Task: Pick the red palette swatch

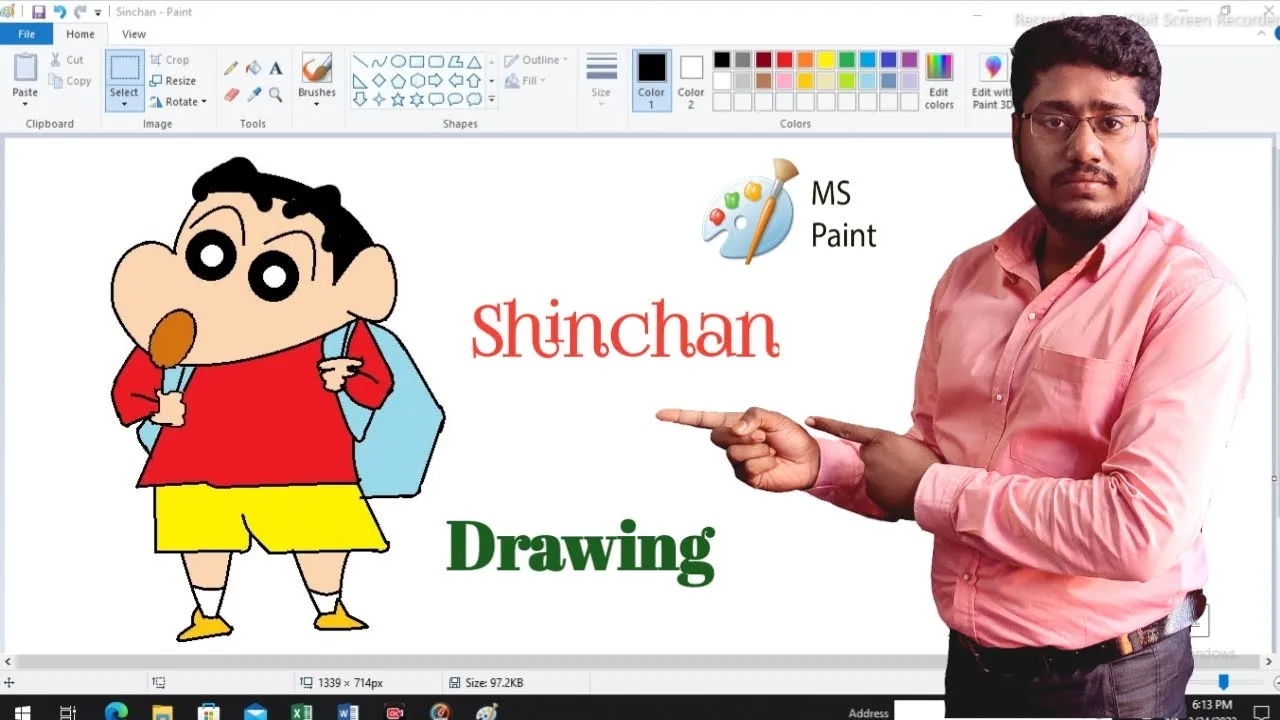Action: 785,60
